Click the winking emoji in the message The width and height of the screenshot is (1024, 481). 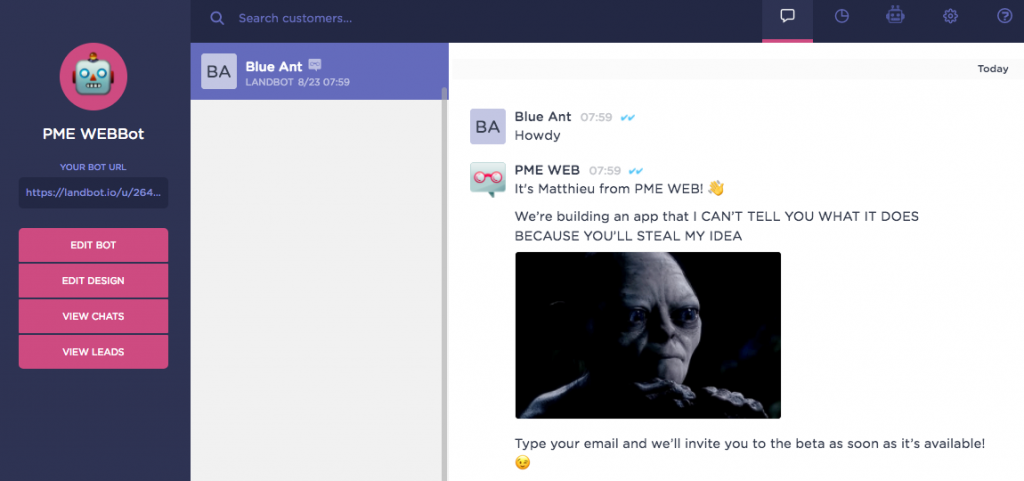pos(522,463)
